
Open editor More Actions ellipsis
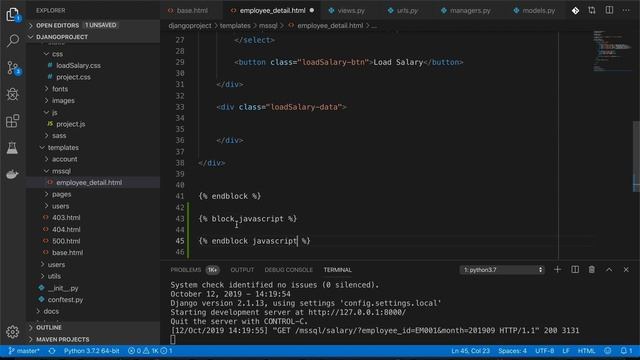tap(626, 10)
